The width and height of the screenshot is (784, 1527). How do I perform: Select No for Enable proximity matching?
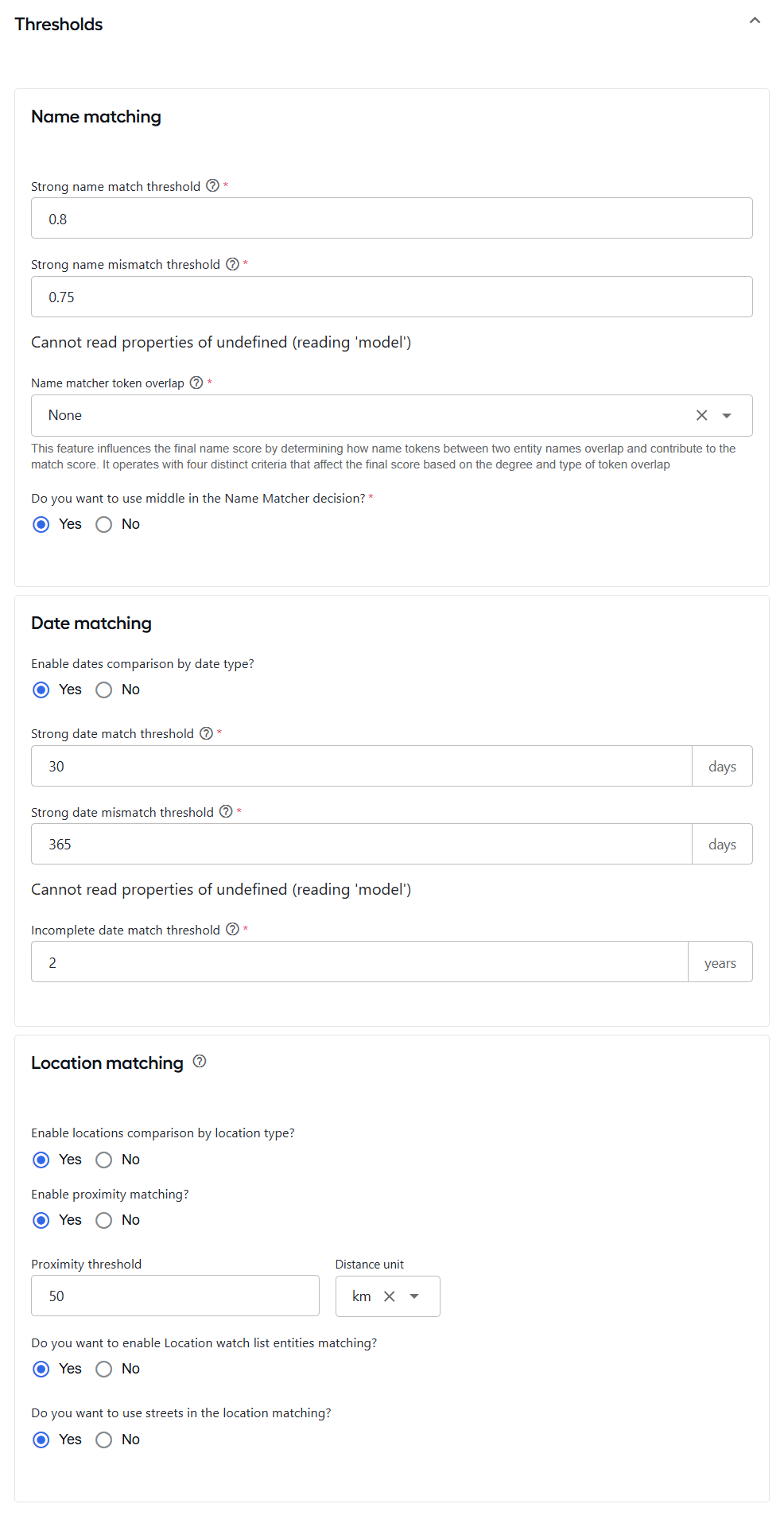pos(103,1220)
